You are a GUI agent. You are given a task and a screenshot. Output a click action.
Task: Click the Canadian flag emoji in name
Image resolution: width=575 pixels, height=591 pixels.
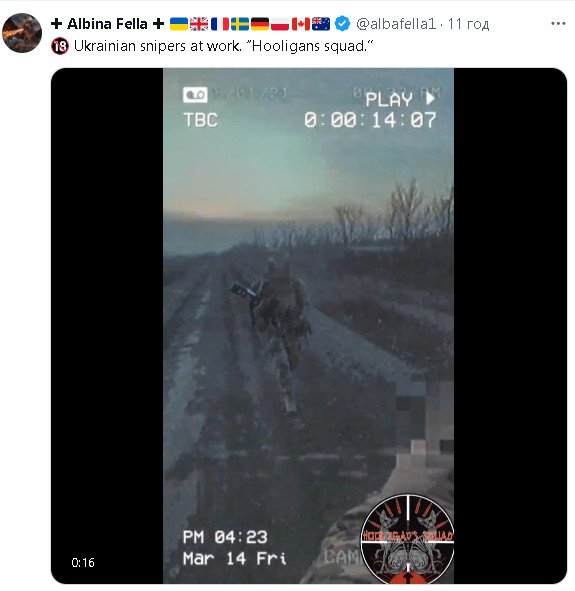pos(301,24)
